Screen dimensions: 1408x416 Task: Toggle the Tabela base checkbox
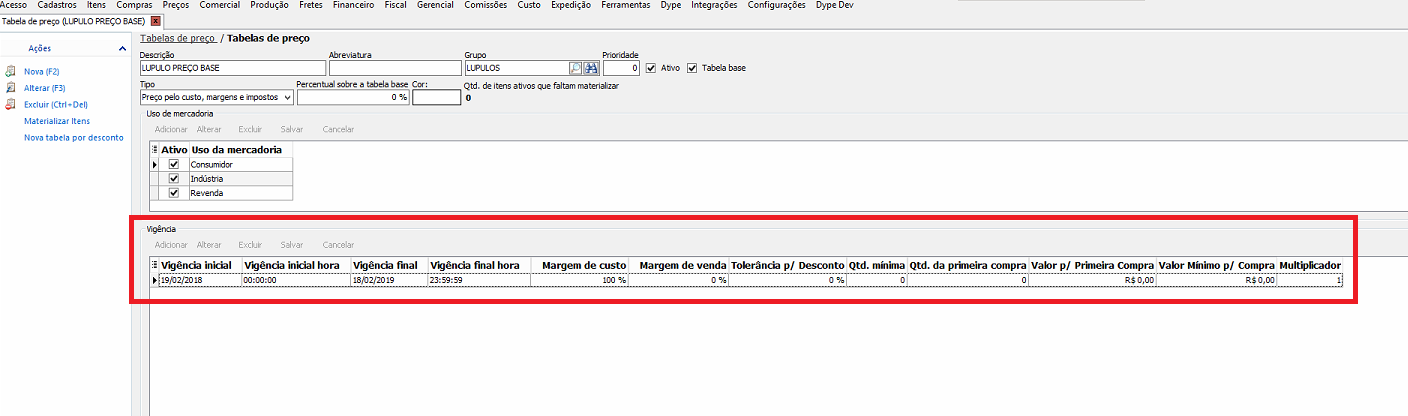tap(691, 68)
